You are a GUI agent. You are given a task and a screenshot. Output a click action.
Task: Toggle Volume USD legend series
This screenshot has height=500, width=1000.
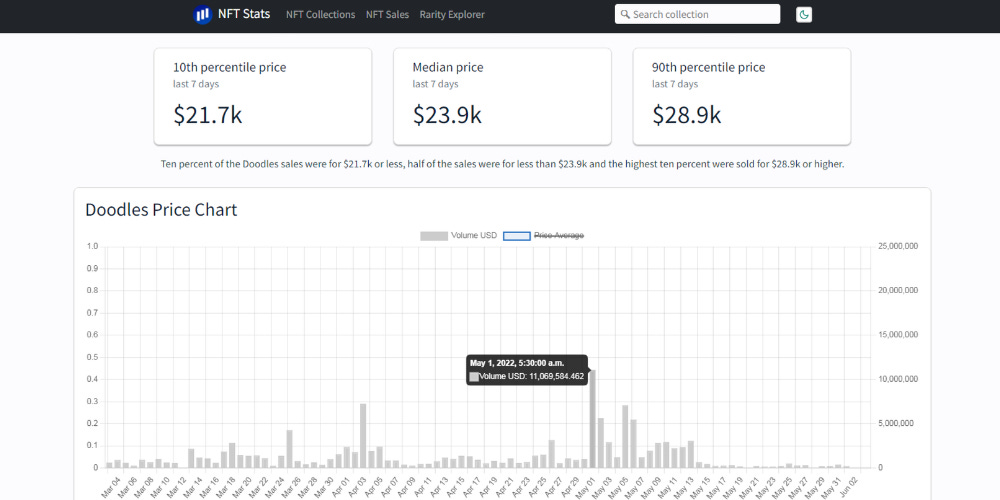[458, 236]
